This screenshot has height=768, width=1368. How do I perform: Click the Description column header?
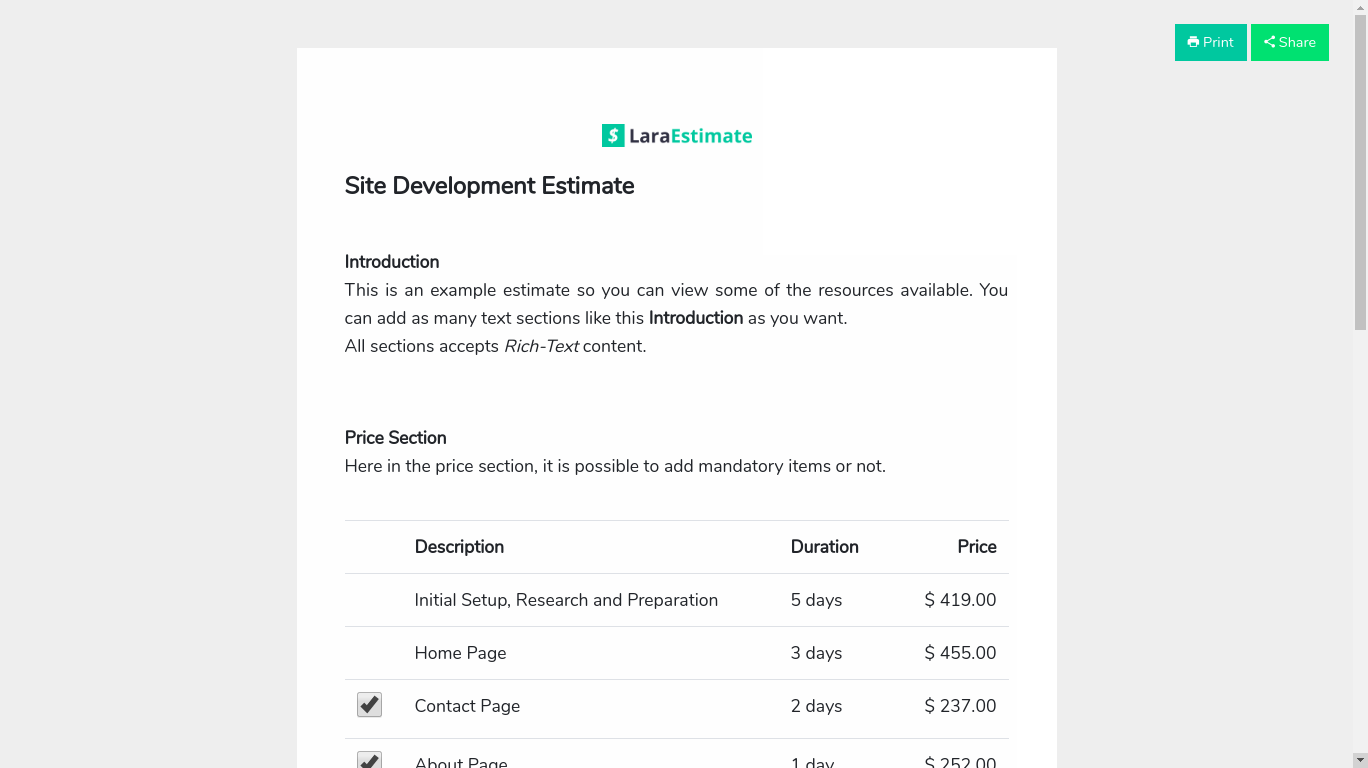[x=459, y=546]
